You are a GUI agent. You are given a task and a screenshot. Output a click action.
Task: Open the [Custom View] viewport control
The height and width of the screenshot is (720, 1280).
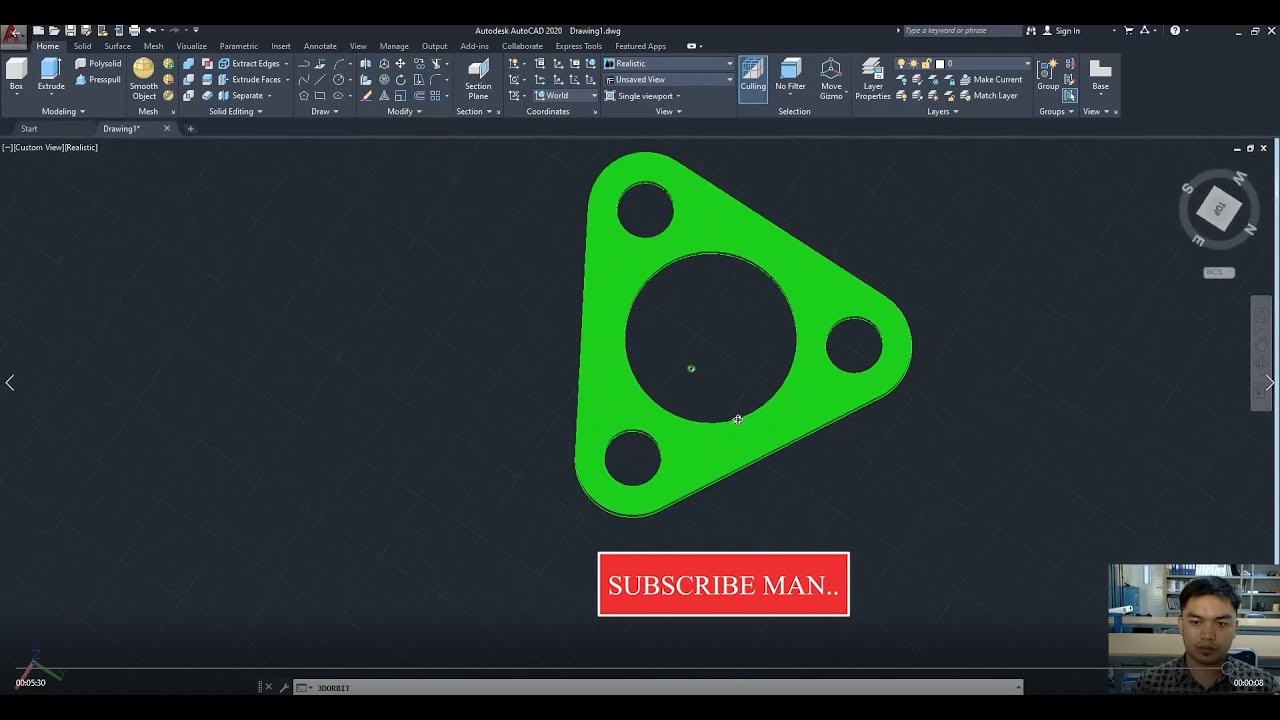(x=38, y=147)
